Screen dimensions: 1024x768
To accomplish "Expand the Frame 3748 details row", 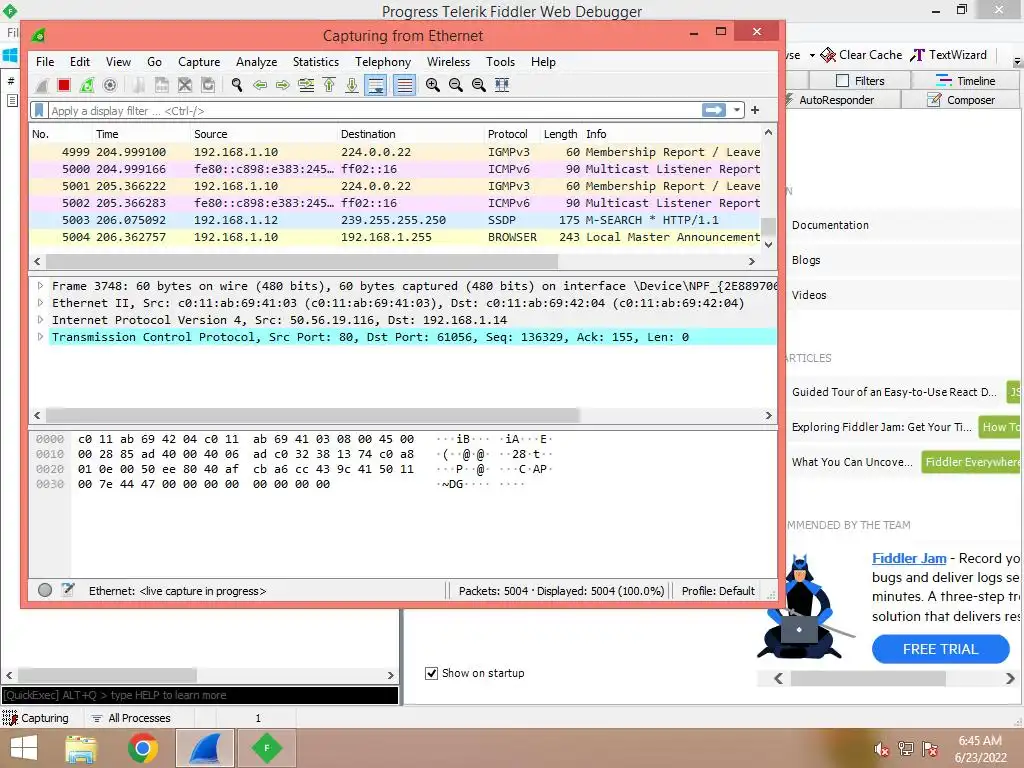I will (40, 286).
